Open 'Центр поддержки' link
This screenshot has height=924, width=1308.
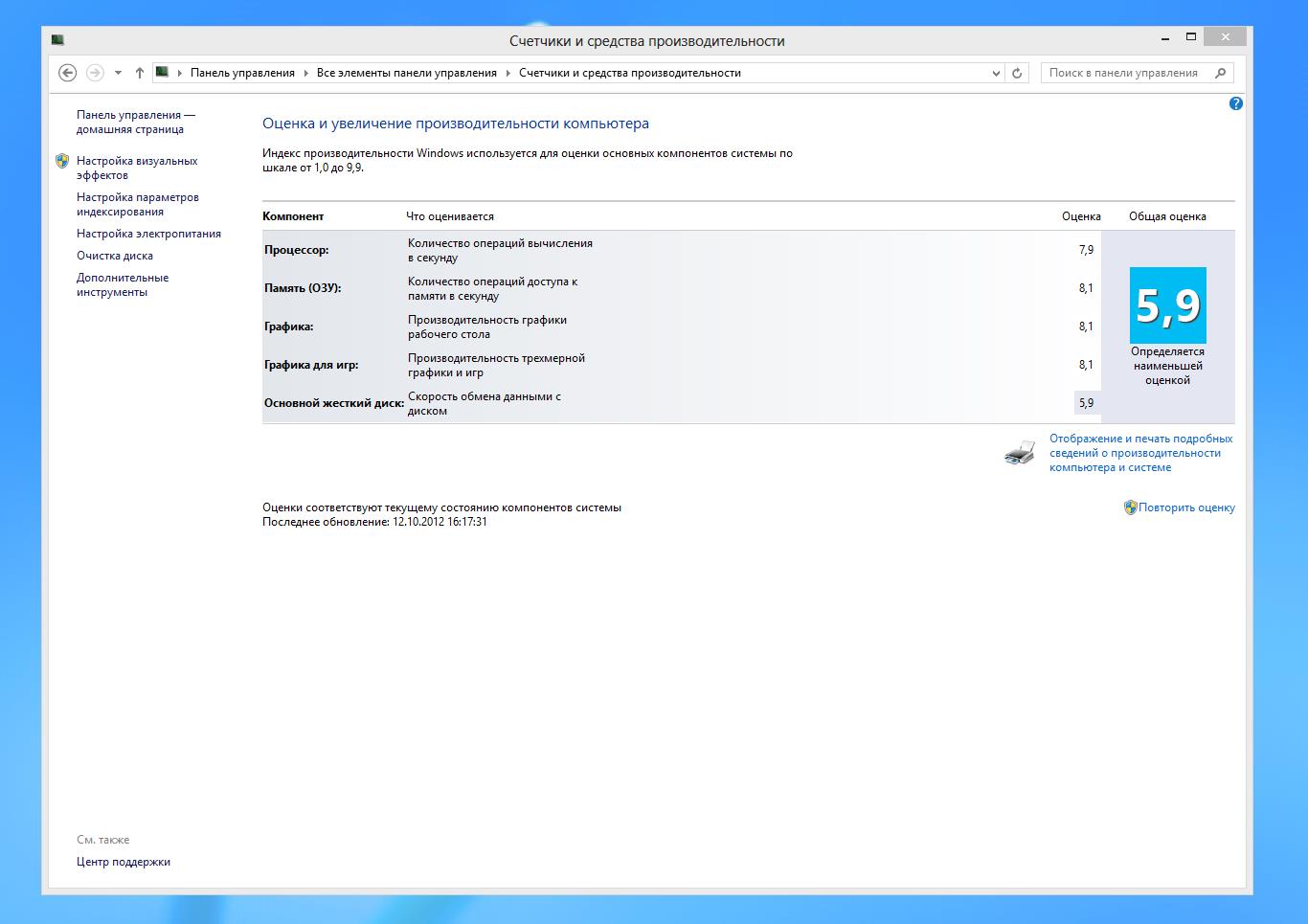tap(124, 862)
